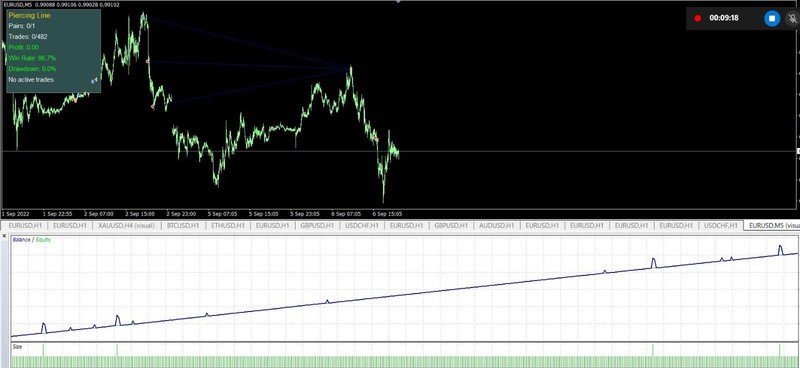The width and height of the screenshot is (800, 368).
Task: Click the 2 Sep 15:00 time axis label
Action: (x=140, y=214)
